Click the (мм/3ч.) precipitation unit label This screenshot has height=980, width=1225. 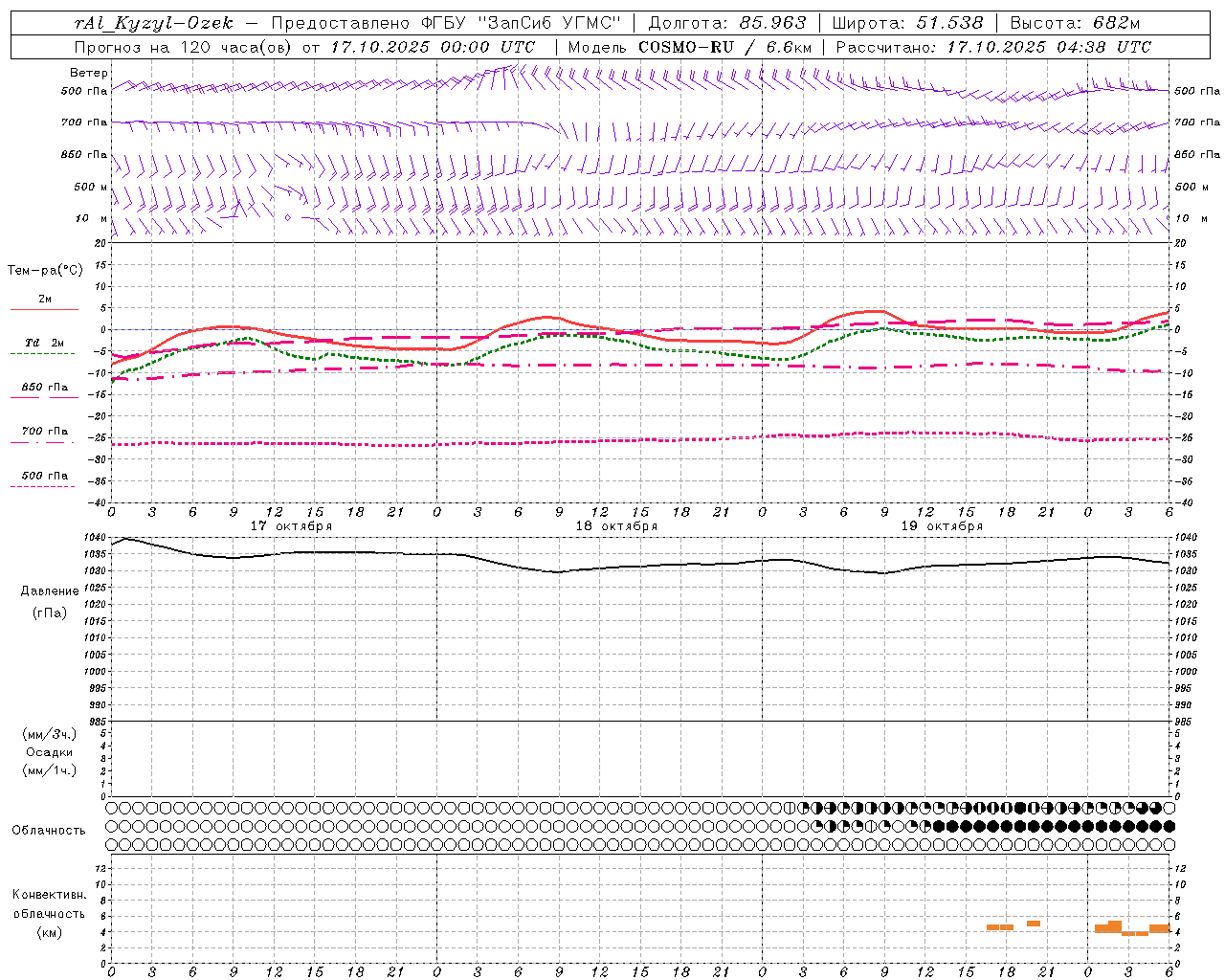click(x=50, y=734)
